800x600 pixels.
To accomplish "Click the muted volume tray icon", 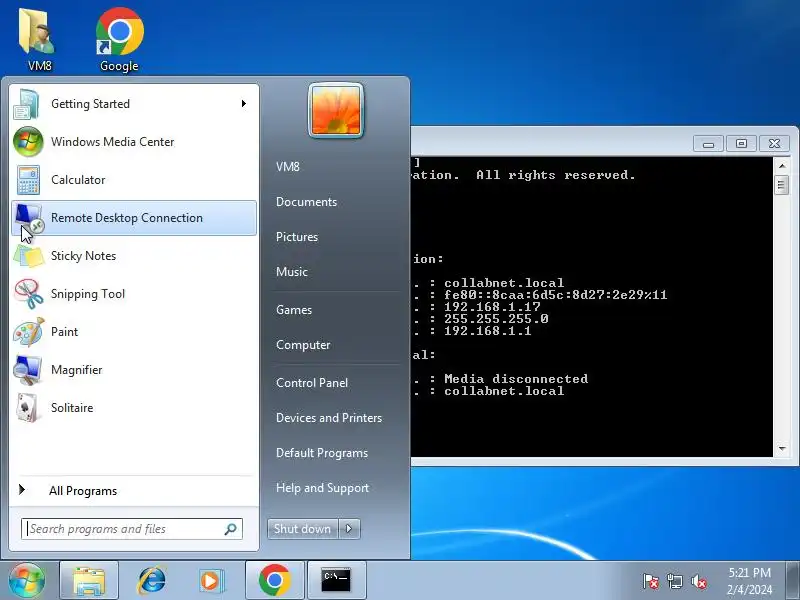I will click(699, 581).
